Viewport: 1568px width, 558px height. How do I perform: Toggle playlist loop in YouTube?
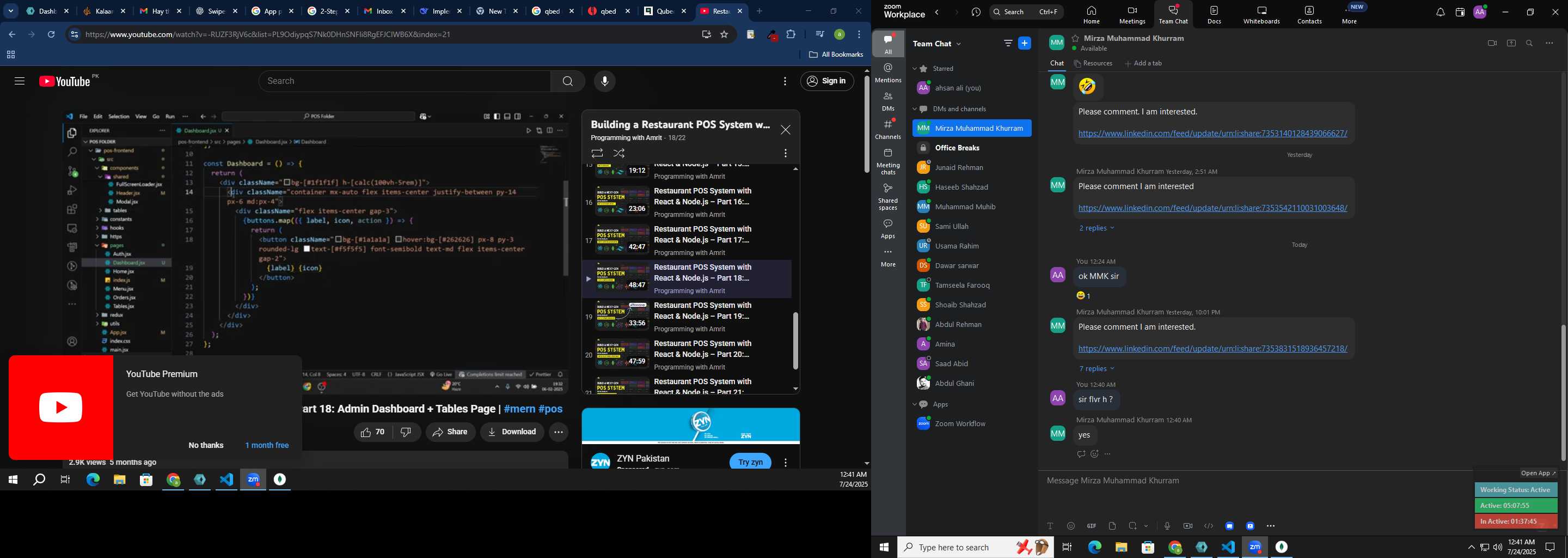(597, 154)
